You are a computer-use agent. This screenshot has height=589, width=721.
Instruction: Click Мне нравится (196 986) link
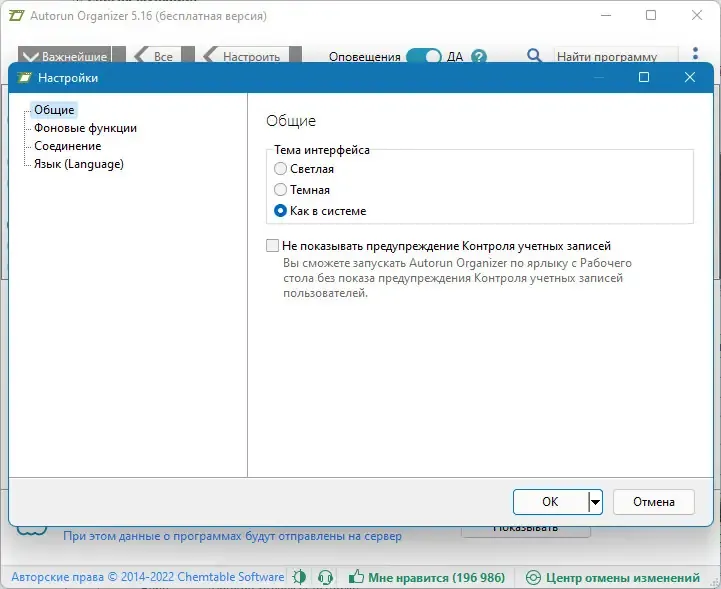(x=436, y=578)
